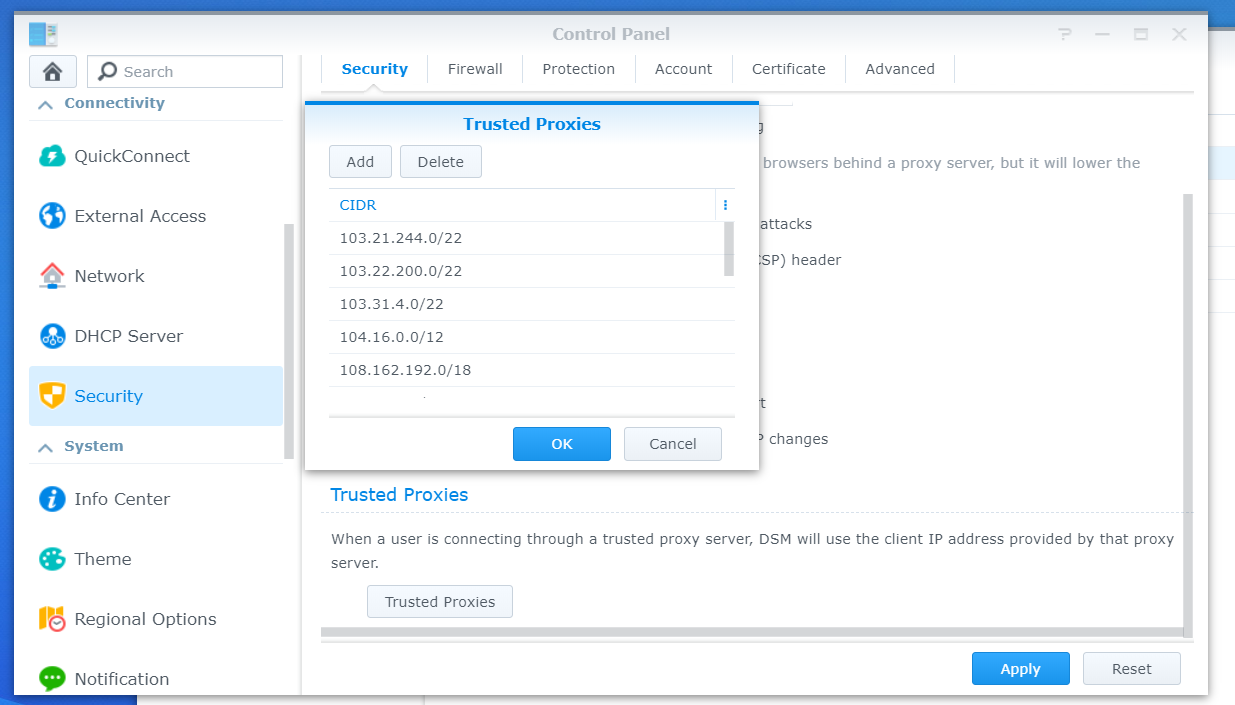This screenshot has width=1235, height=705.
Task: Click the Search field in the sidebar
Action: 185,72
